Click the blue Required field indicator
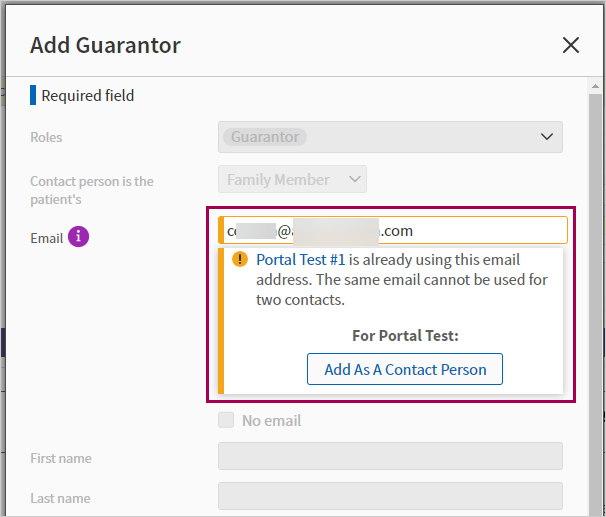The width and height of the screenshot is (606, 517). pyautogui.click(x=33, y=96)
